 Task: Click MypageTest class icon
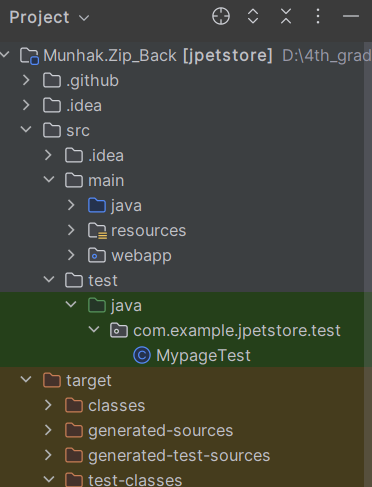142,355
